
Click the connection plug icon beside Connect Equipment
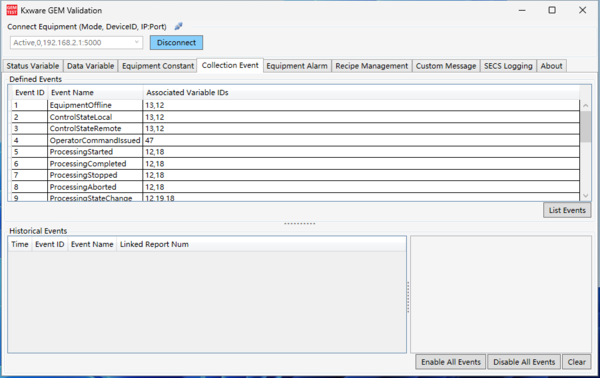coord(178,26)
